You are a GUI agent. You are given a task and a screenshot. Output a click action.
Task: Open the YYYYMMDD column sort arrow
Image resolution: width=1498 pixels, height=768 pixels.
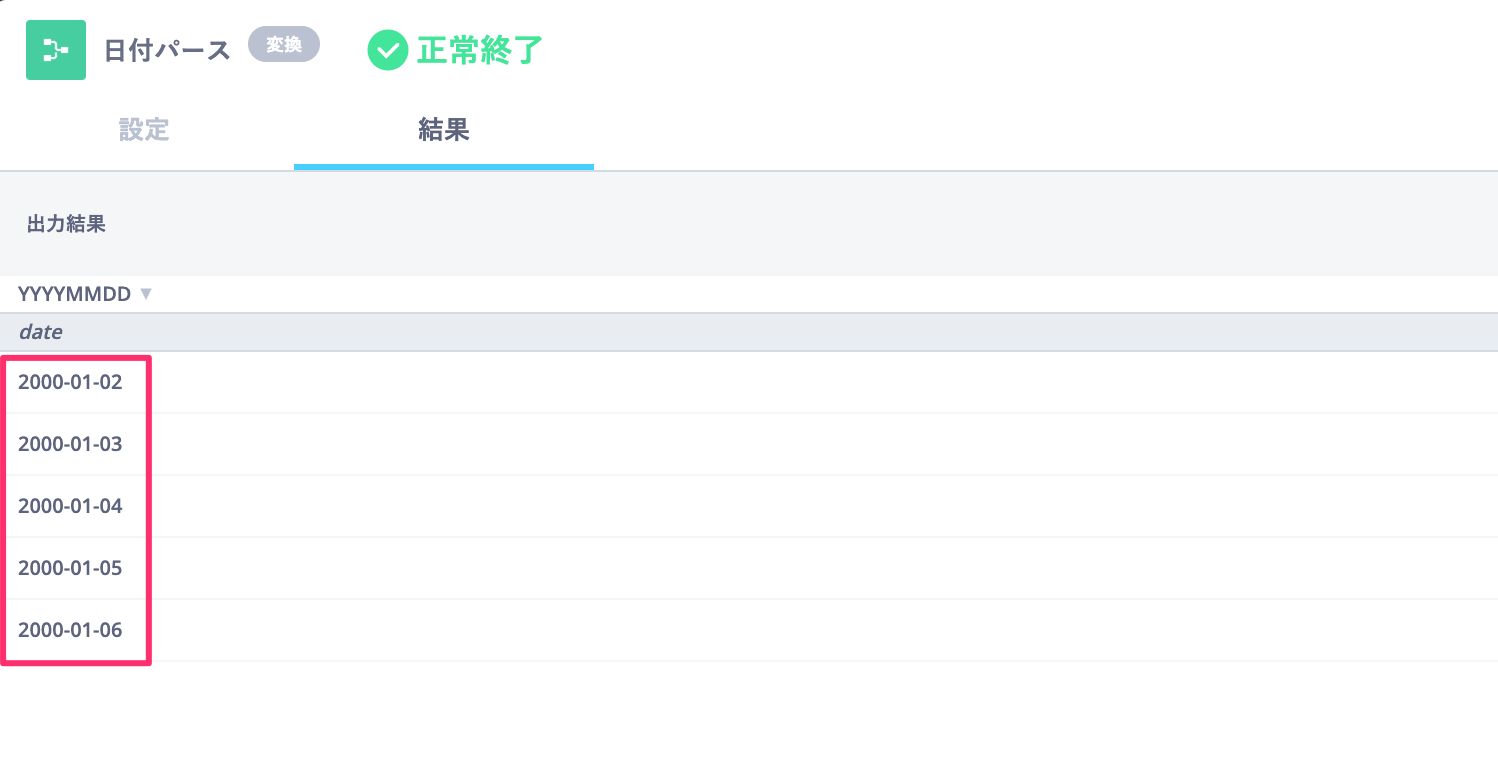(146, 294)
